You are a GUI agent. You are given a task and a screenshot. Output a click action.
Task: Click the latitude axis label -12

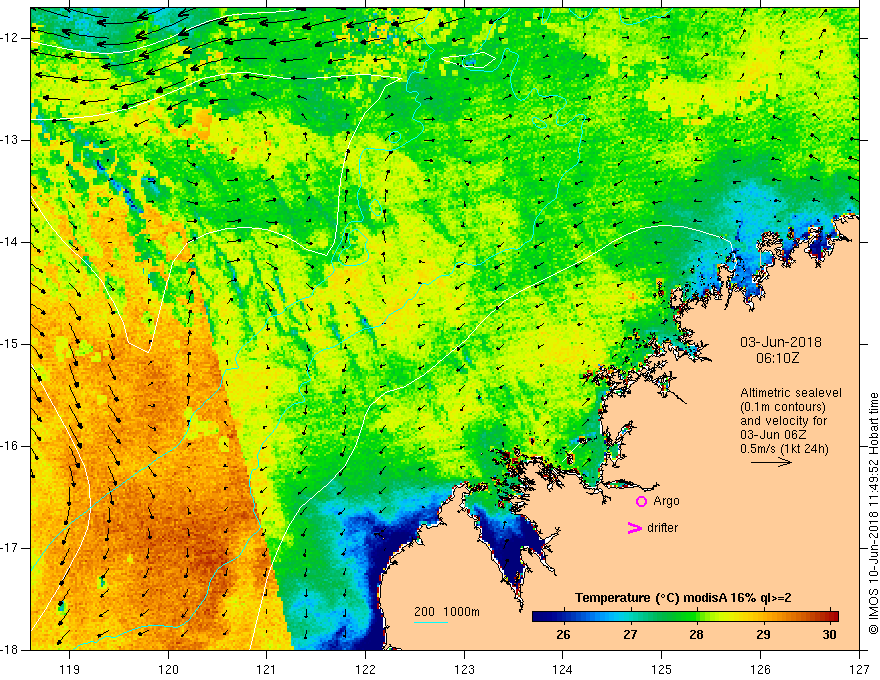click(x=11, y=38)
